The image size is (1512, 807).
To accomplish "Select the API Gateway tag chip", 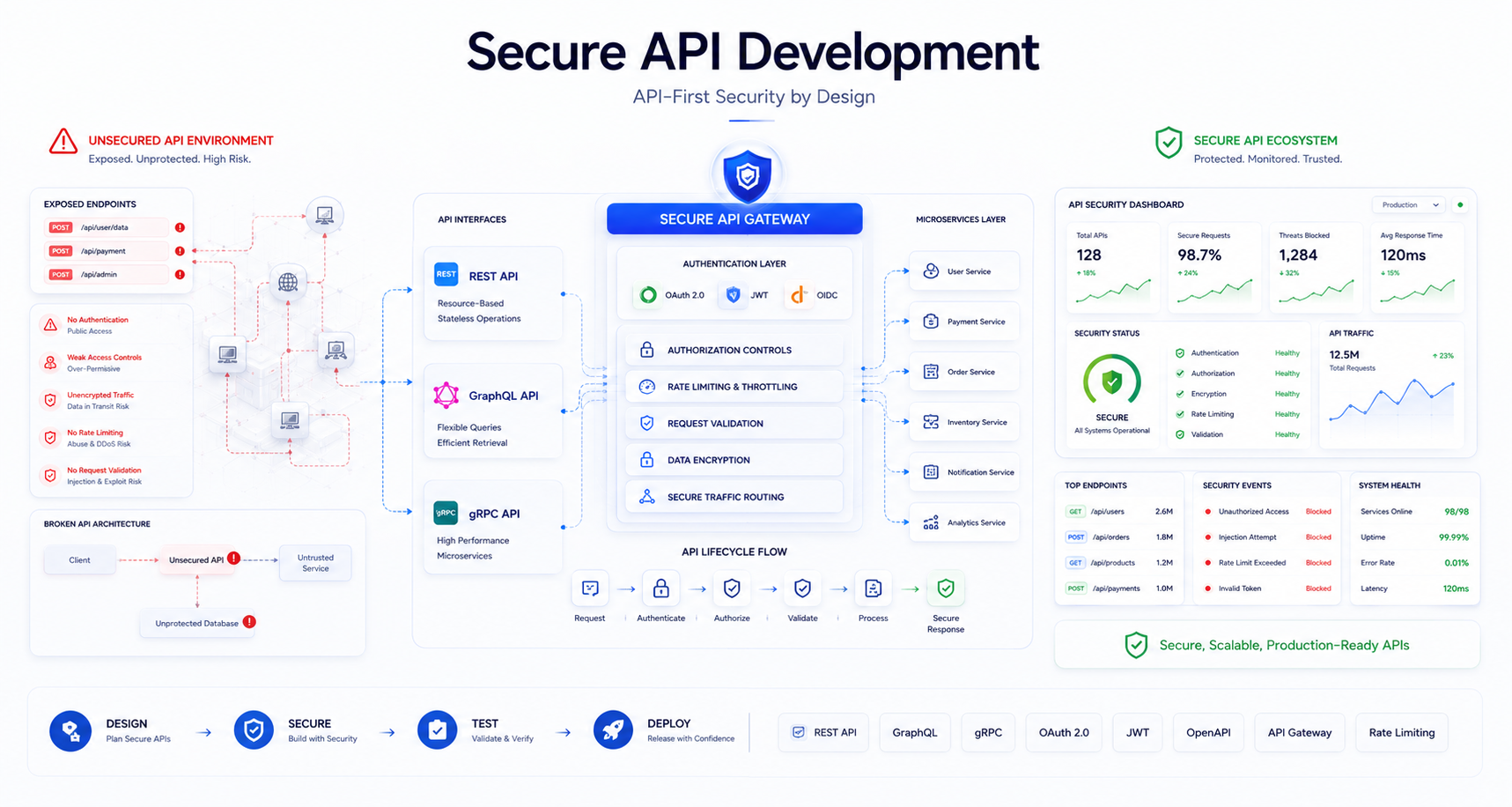I will click(x=1300, y=732).
